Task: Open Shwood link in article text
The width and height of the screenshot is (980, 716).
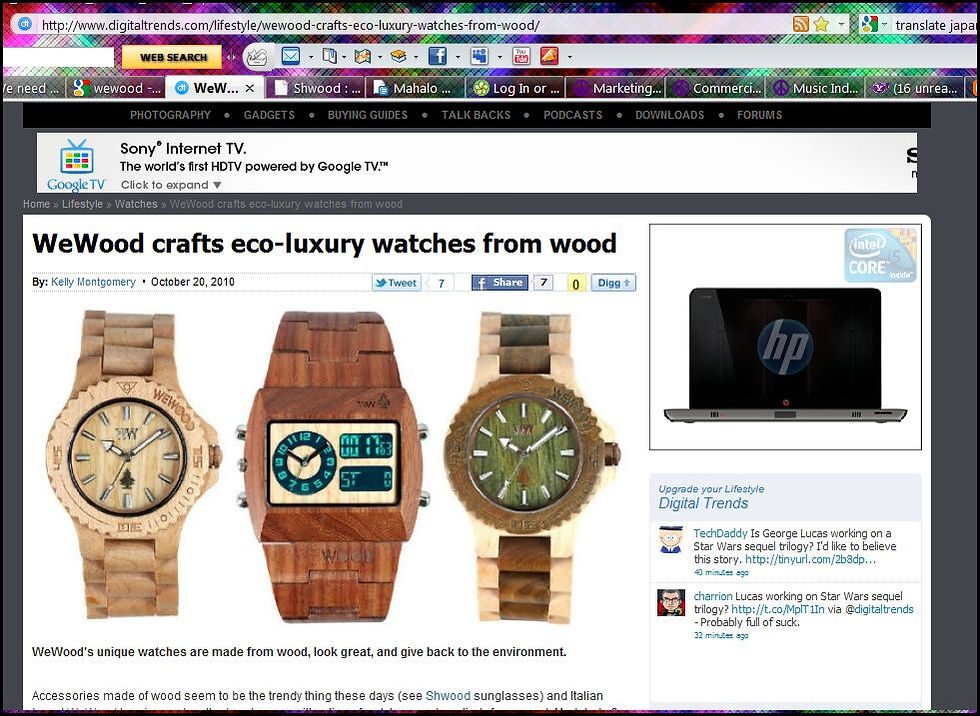Action: click(x=448, y=695)
